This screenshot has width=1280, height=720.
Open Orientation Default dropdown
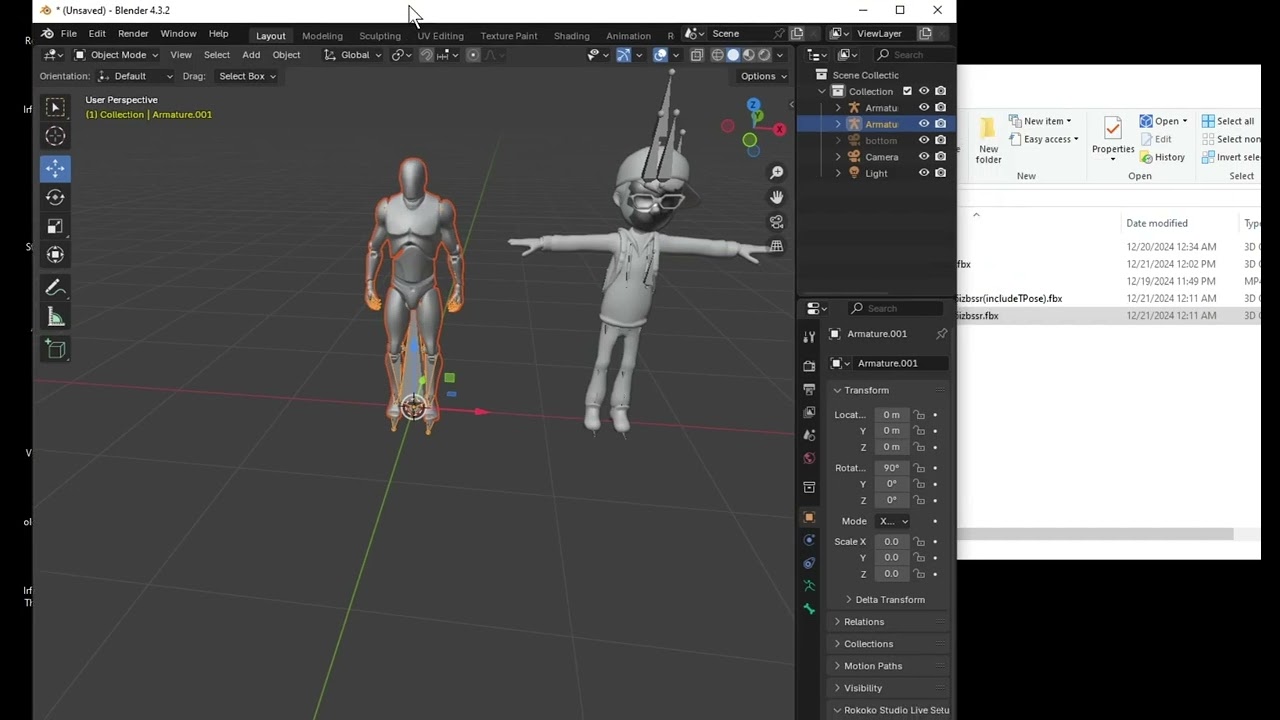[137, 76]
